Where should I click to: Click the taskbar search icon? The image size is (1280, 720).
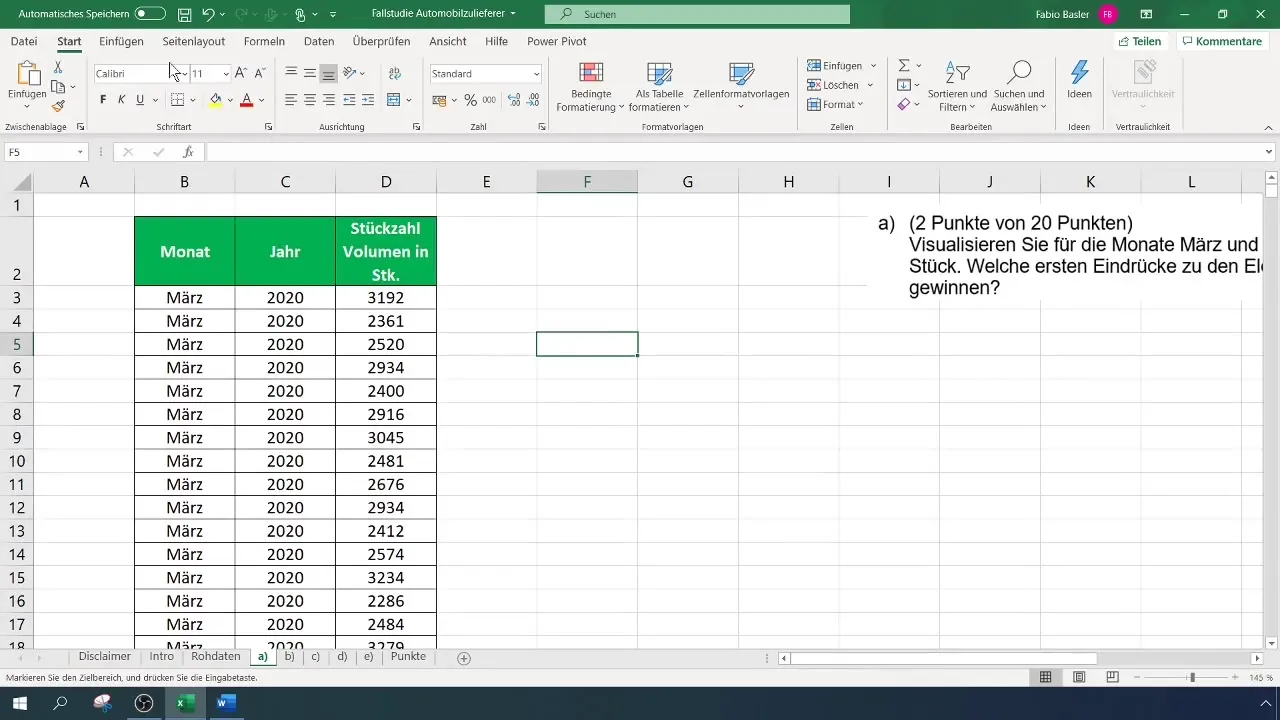[x=60, y=703]
